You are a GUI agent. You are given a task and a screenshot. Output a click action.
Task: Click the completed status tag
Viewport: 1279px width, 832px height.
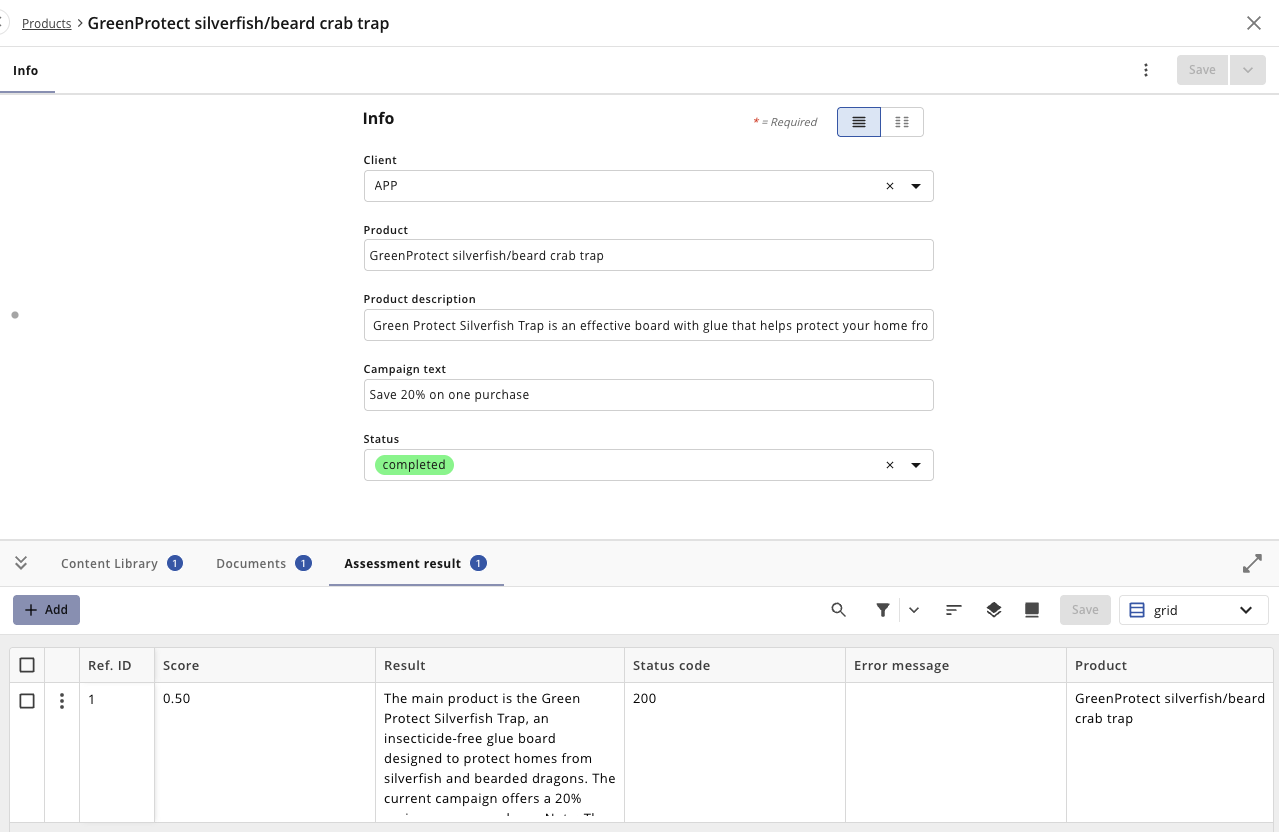click(414, 465)
